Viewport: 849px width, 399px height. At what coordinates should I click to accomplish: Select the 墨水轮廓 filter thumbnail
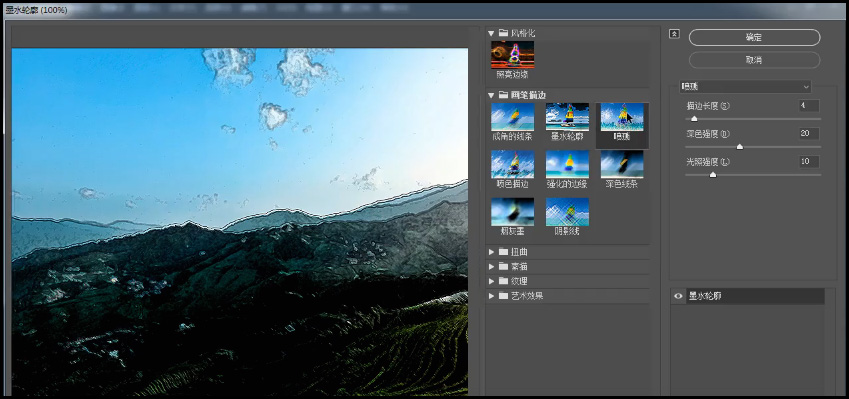coord(567,117)
